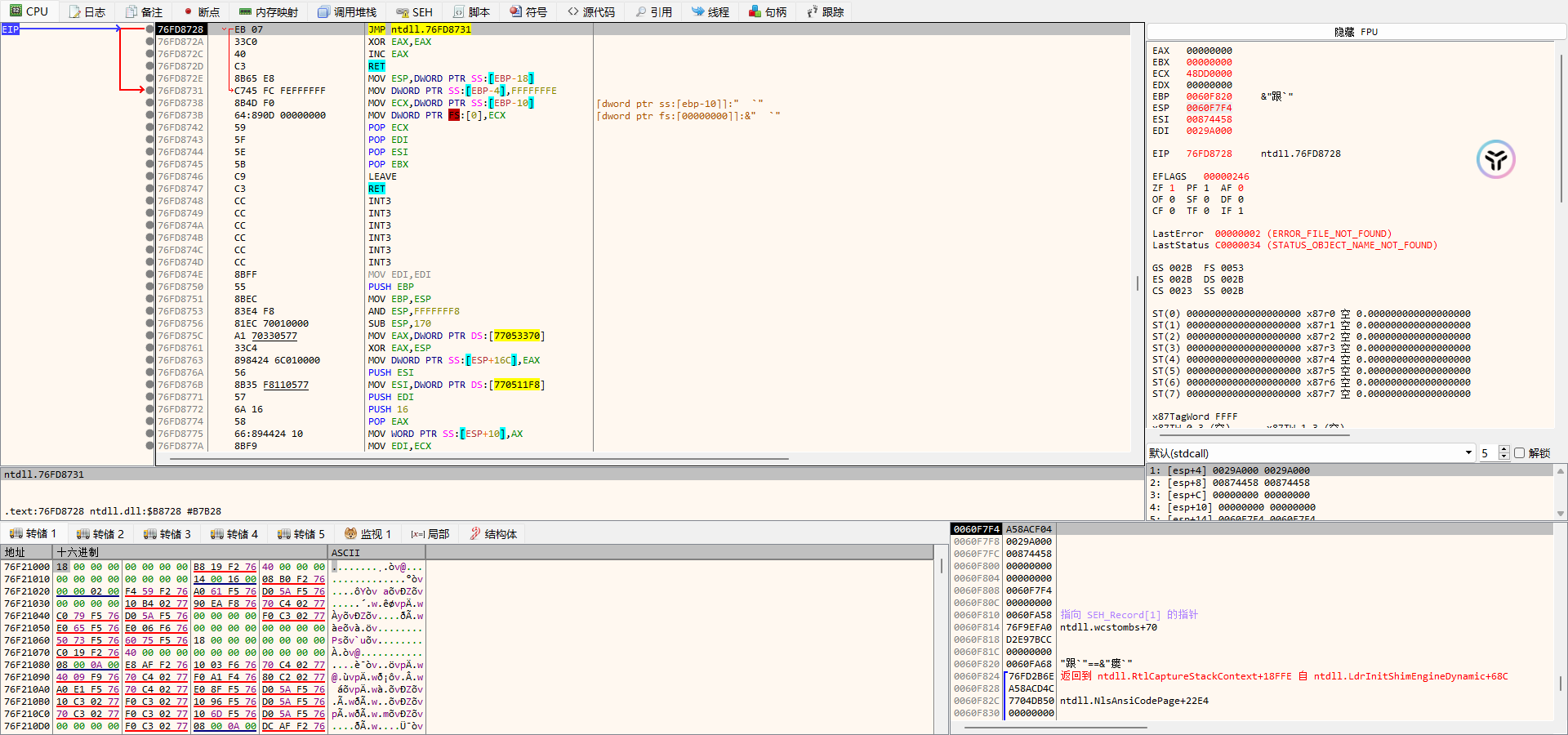Open the 监视 1 watch tab icon

click(350, 534)
